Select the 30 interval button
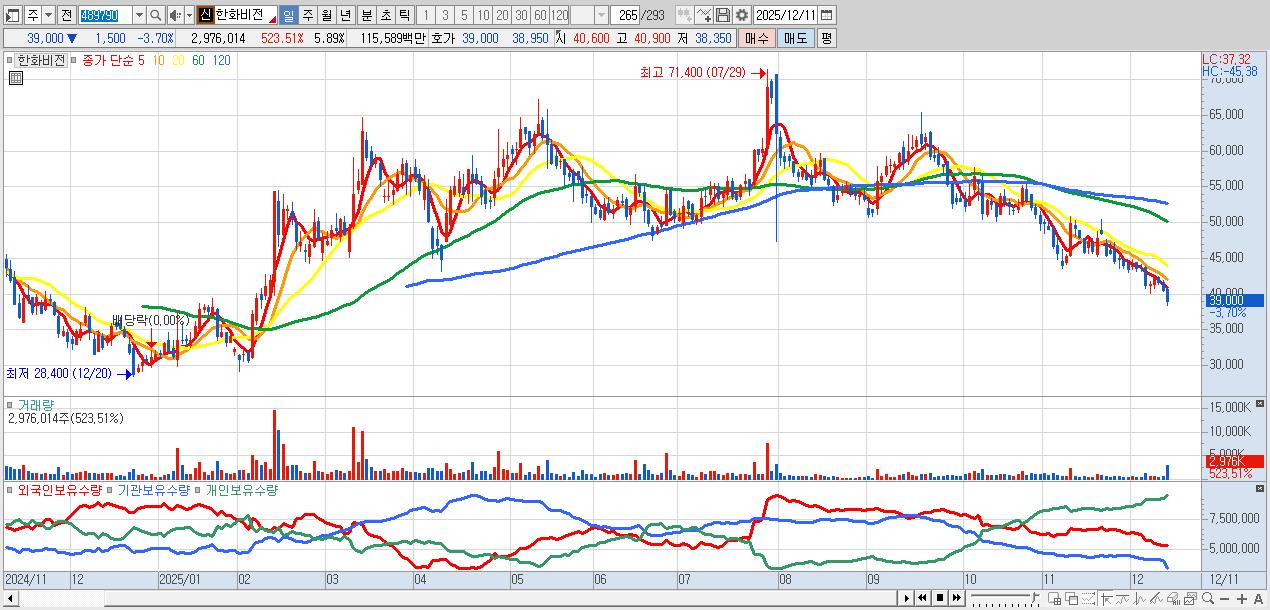Image resolution: width=1270 pixels, height=610 pixels. pos(521,15)
